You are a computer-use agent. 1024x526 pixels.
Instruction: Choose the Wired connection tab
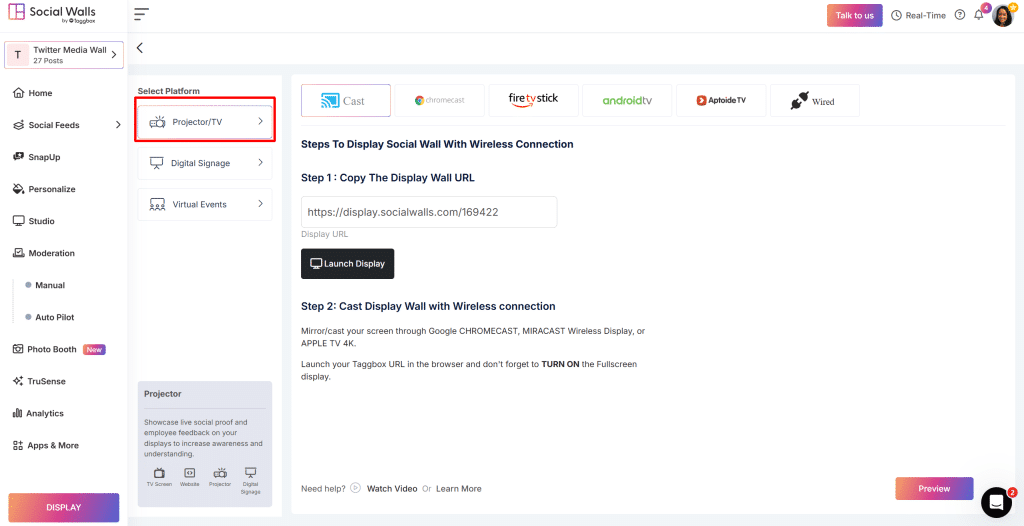[x=814, y=100]
